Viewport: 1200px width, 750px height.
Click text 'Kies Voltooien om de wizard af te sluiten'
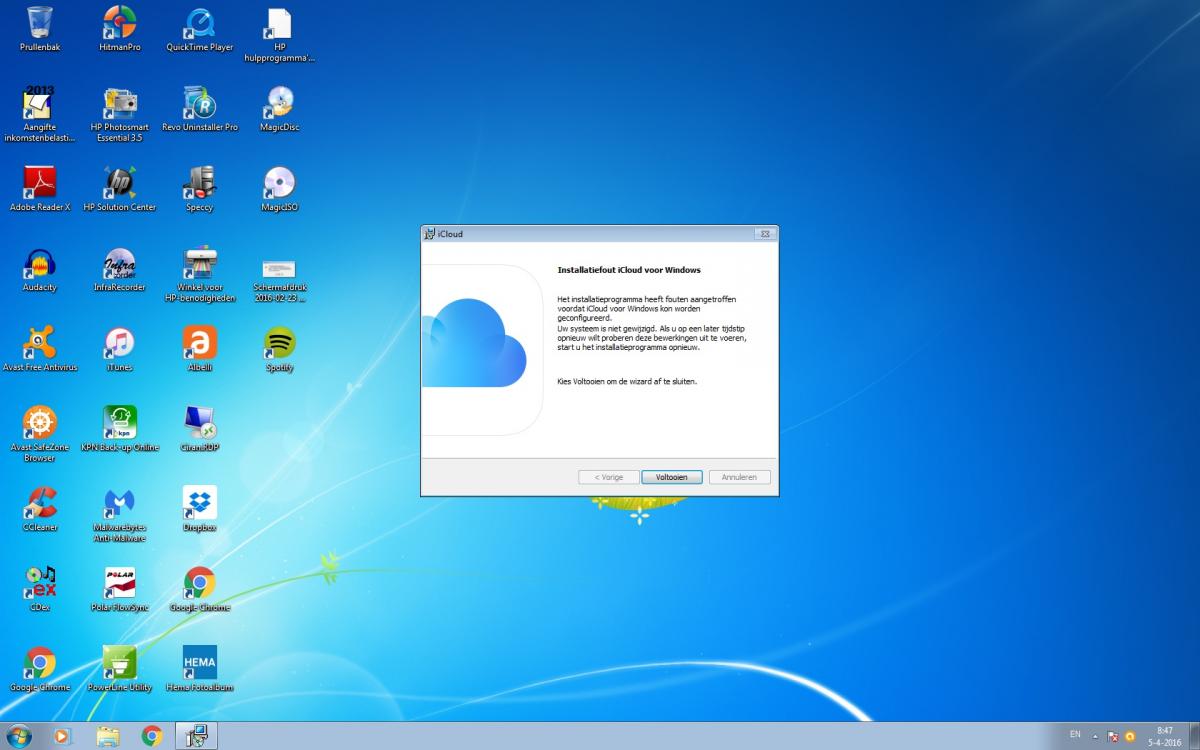click(x=627, y=381)
